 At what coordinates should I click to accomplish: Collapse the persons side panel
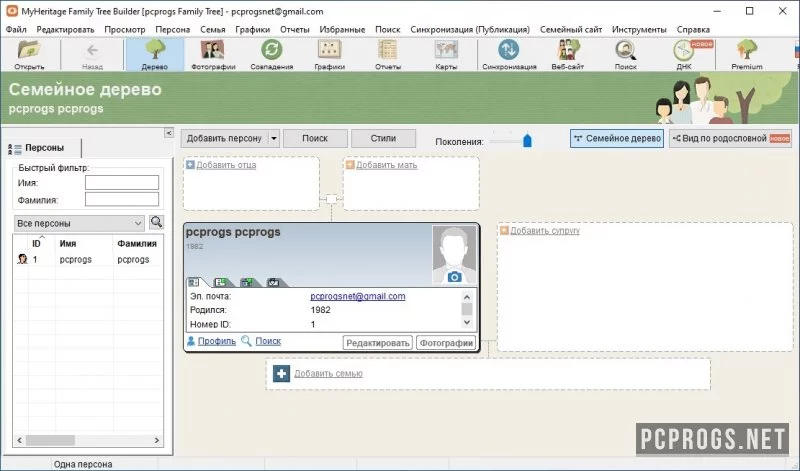click(x=168, y=133)
